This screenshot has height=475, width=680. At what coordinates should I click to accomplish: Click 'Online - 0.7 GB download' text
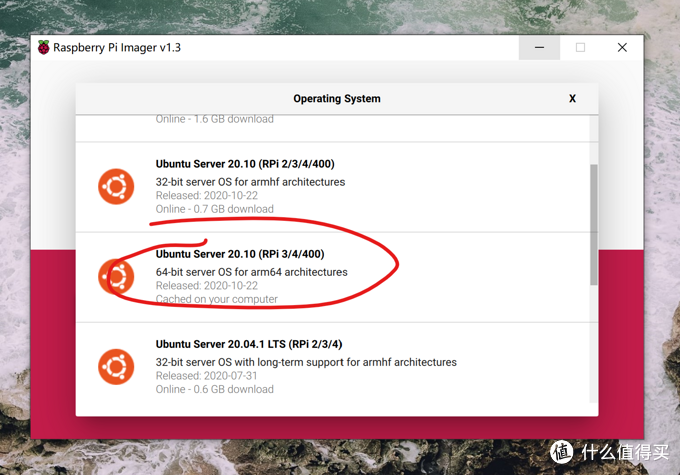coord(215,209)
